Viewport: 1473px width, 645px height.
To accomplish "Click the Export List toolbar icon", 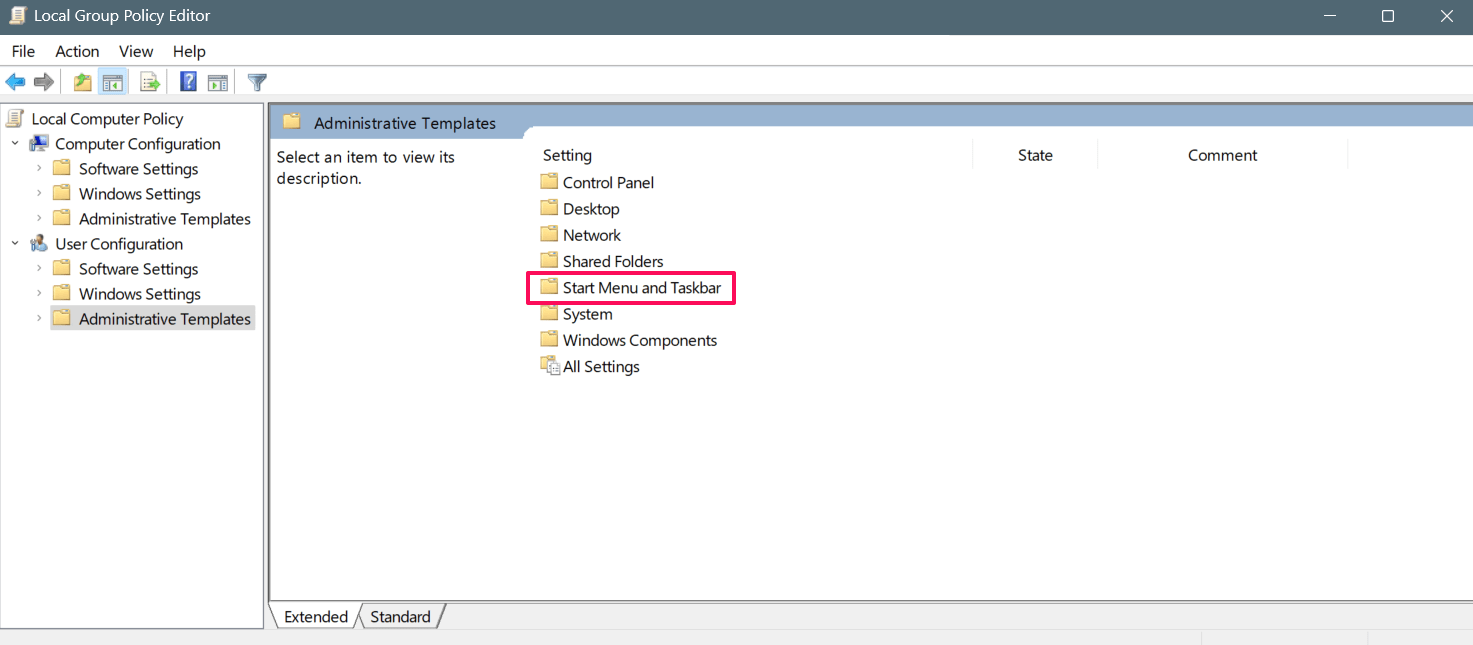I will coord(150,82).
